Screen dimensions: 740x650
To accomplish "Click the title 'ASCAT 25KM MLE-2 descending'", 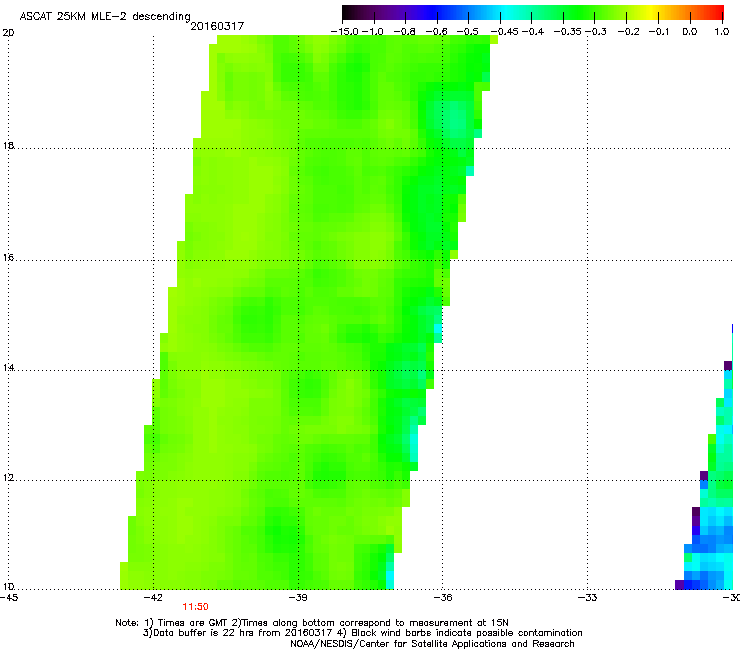I will tap(105, 16).
